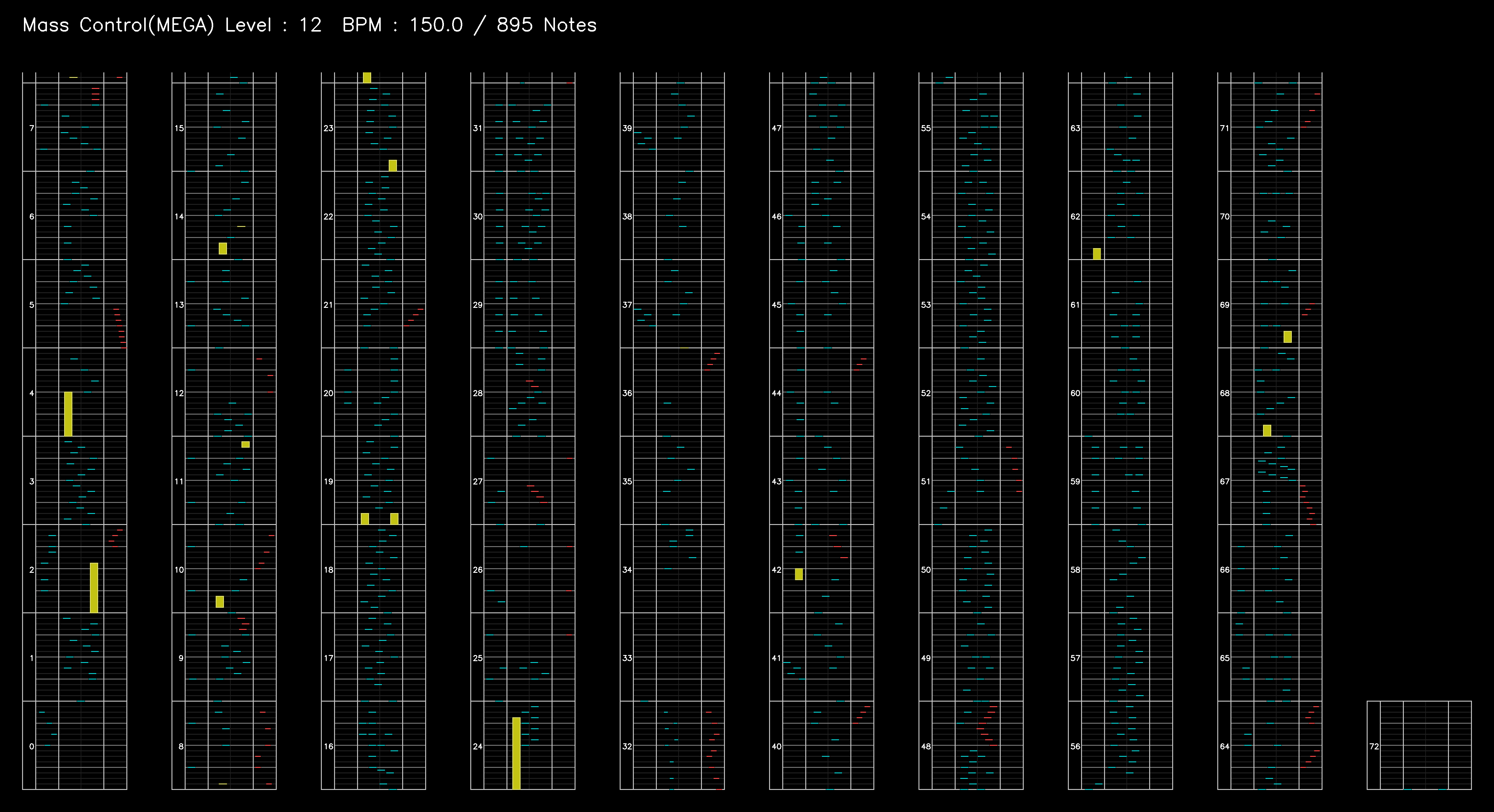Click measure number 31 label
The image size is (1494, 812).
(478, 128)
